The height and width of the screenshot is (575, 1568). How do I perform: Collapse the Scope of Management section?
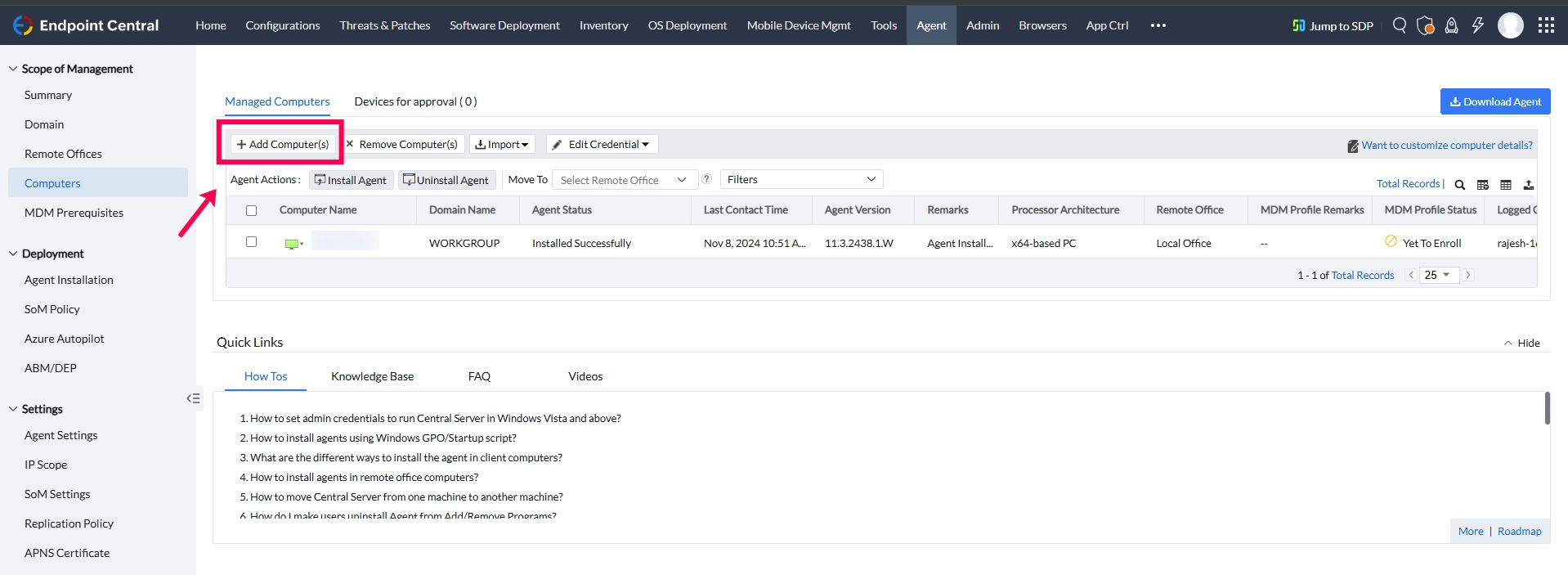13,69
